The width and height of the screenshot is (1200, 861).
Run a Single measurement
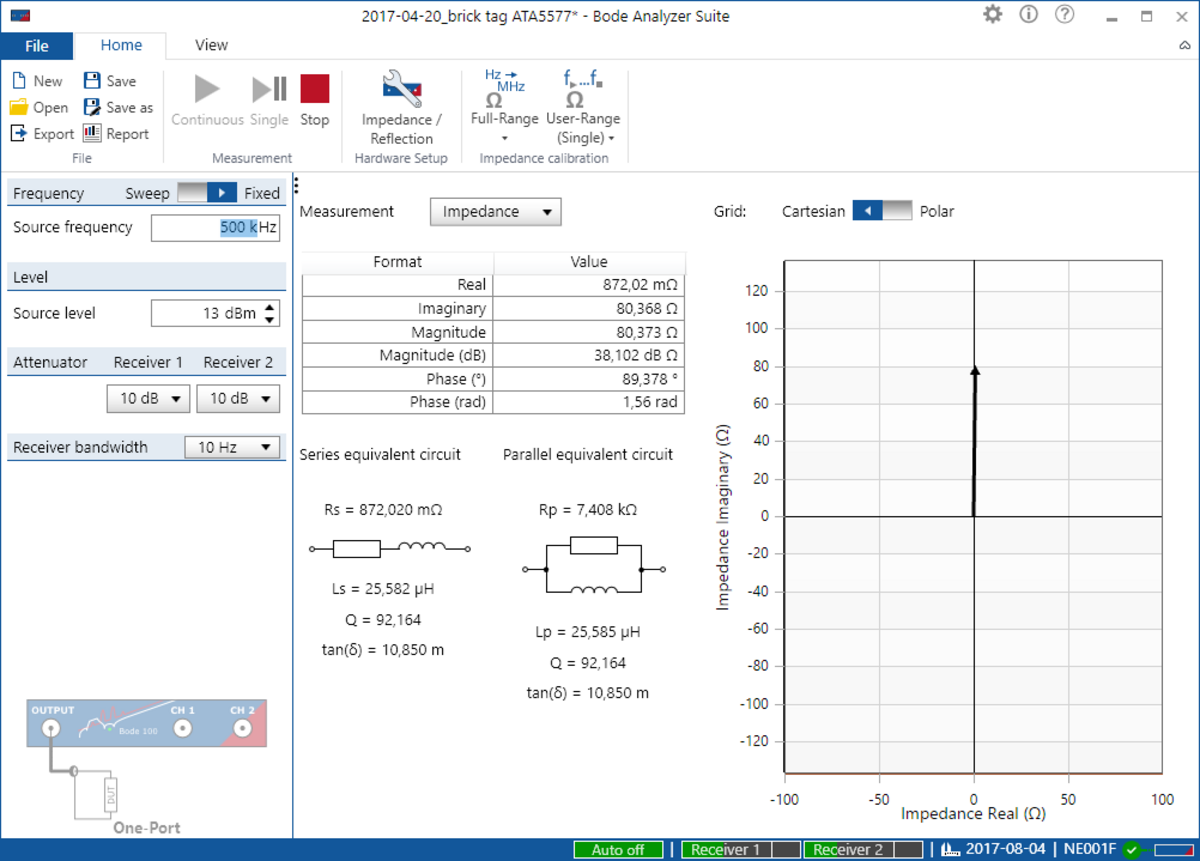[x=269, y=100]
